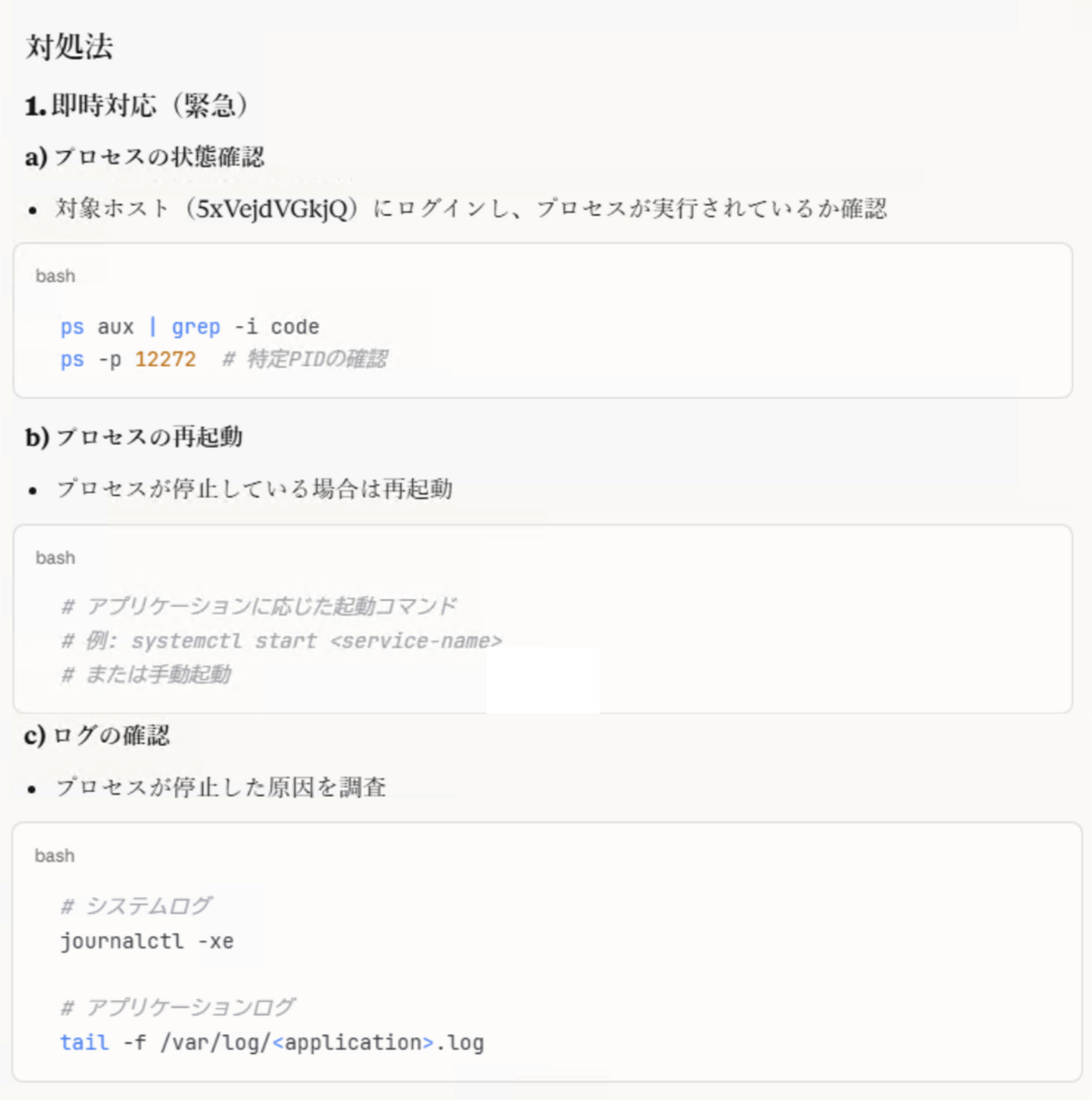Click the systemctl start example comment line
This screenshot has width=1092, height=1100.
(282, 641)
